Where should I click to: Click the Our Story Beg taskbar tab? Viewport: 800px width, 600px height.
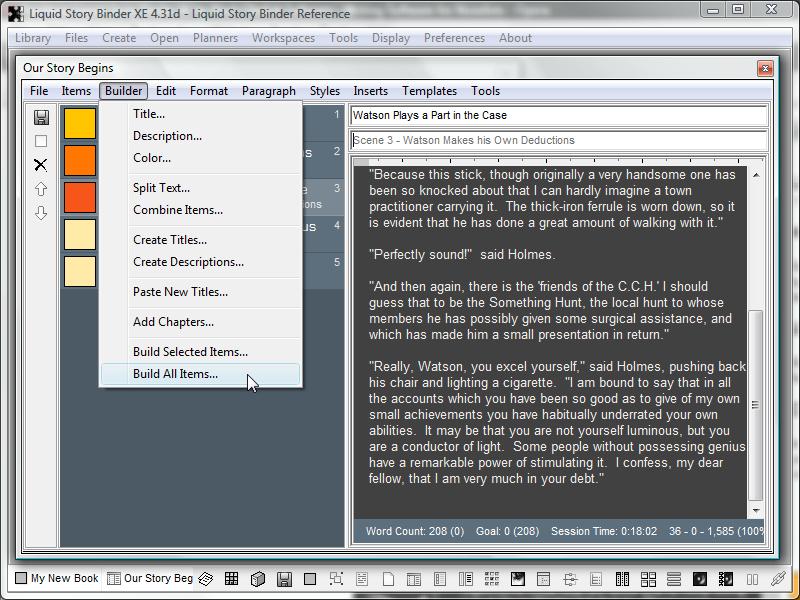click(x=150, y=578)
